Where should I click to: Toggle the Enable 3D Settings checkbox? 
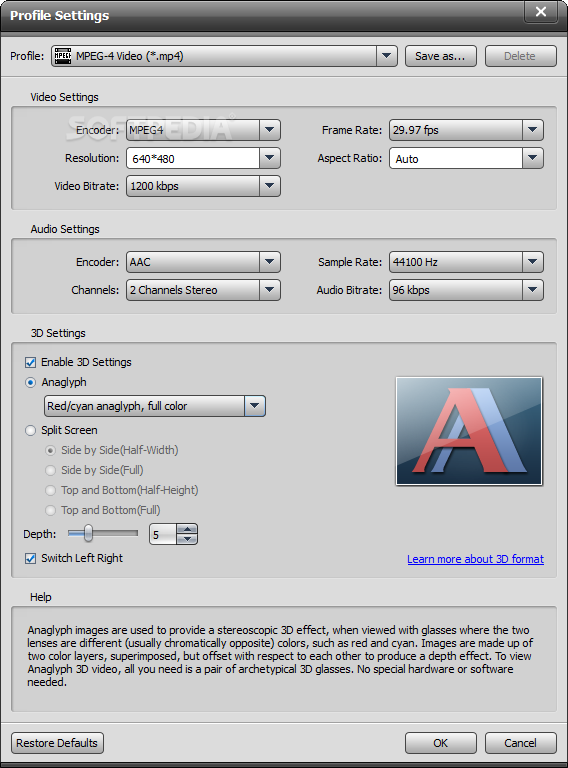pyautogui.click(x=30, y=362)
